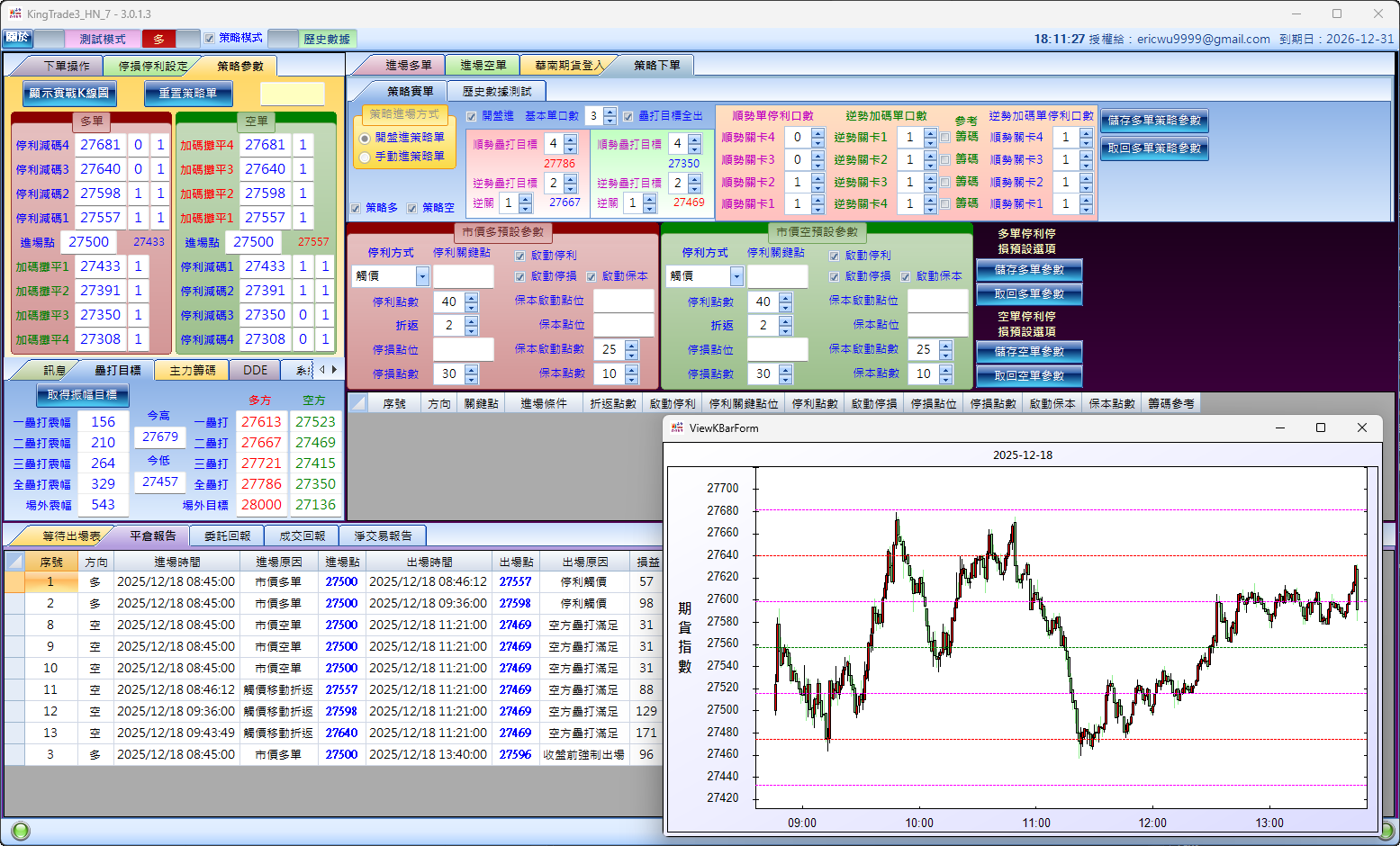This screenshot has width=1400, height=846.
Task: Uncheck the 開盤進 checkbox
Action: point(471,116)
